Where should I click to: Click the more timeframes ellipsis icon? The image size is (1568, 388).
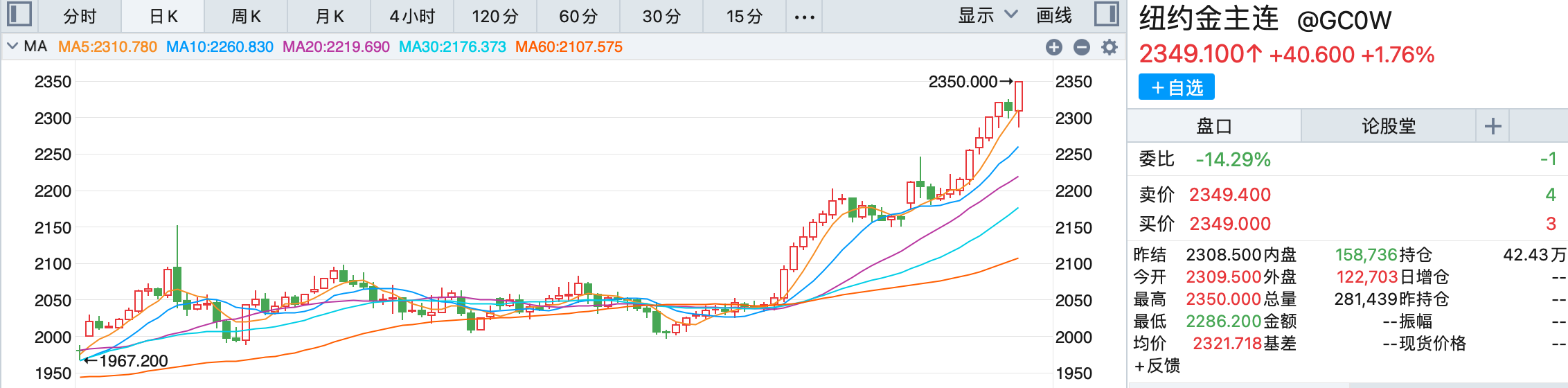(x=804, y=17)
